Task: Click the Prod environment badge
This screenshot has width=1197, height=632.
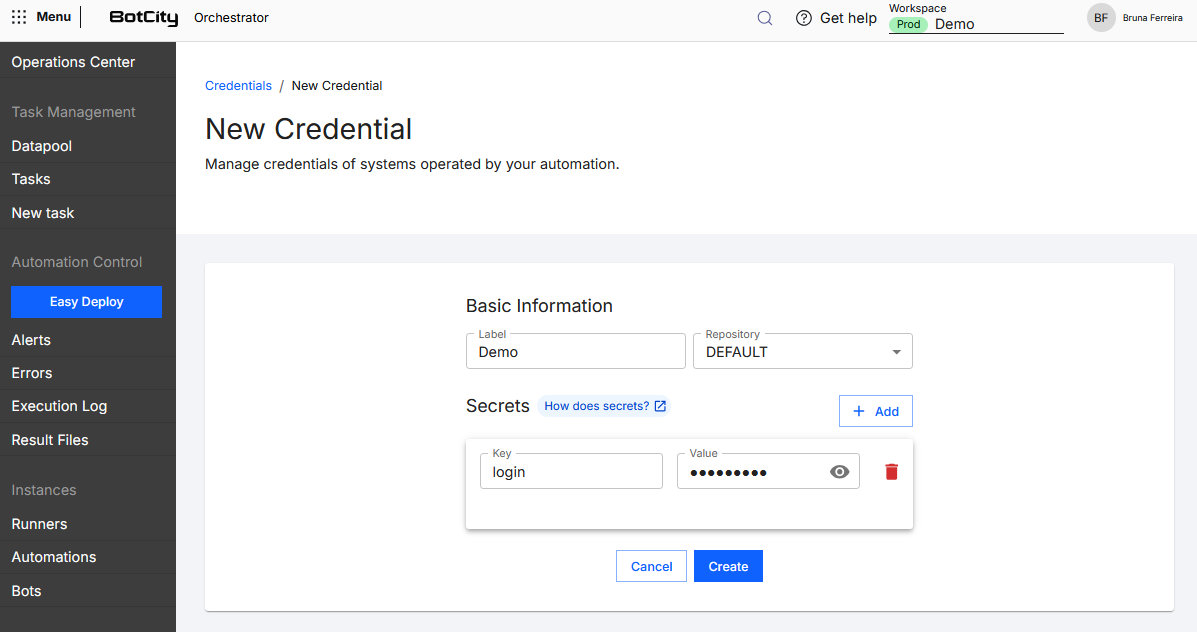Action: pos(908,24)
